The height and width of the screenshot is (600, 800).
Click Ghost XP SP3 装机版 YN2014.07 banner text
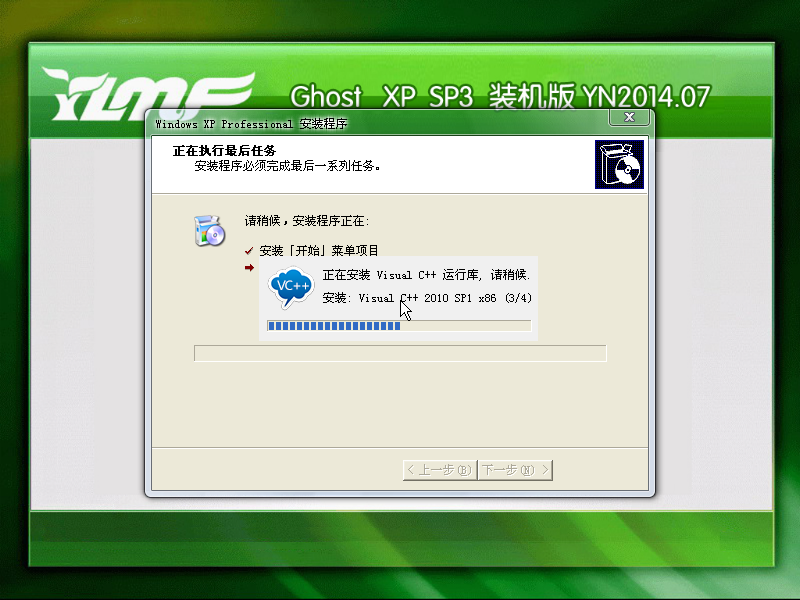tap(500, 96)
